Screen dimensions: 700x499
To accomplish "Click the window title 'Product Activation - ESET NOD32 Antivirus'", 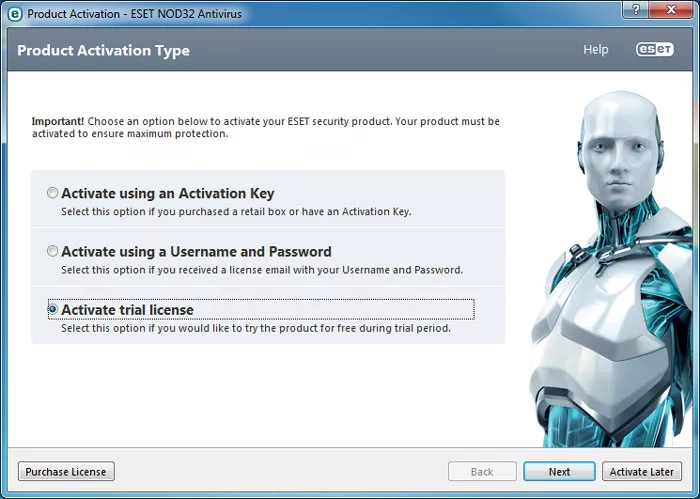I will (134, 14).
